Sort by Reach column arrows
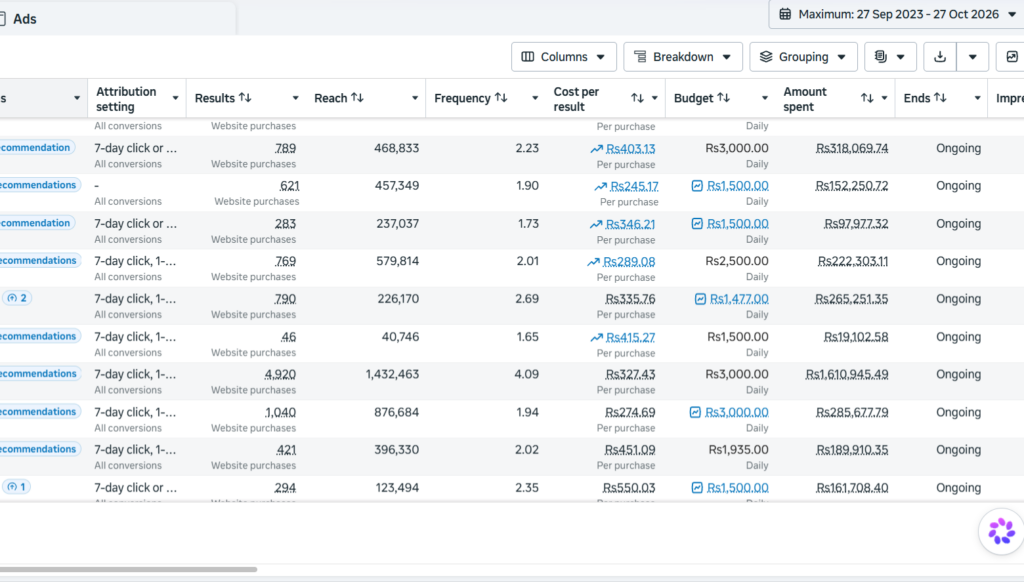The image size is (1024, 582). [357, 97]
